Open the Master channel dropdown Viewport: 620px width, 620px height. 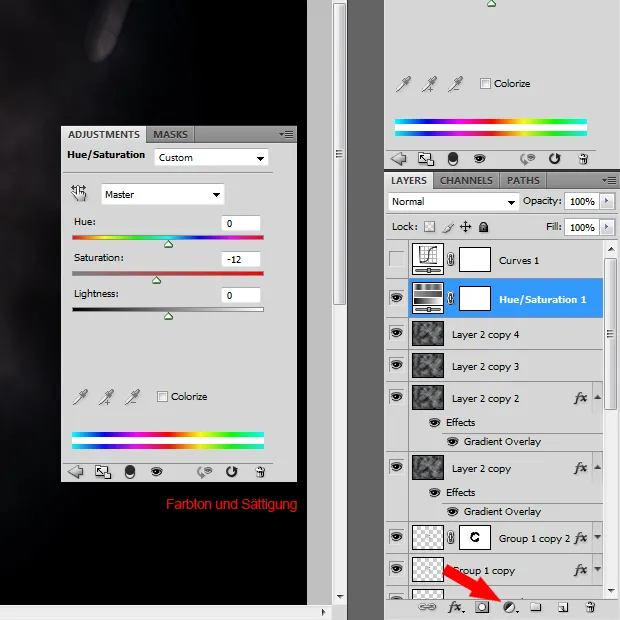162,194
